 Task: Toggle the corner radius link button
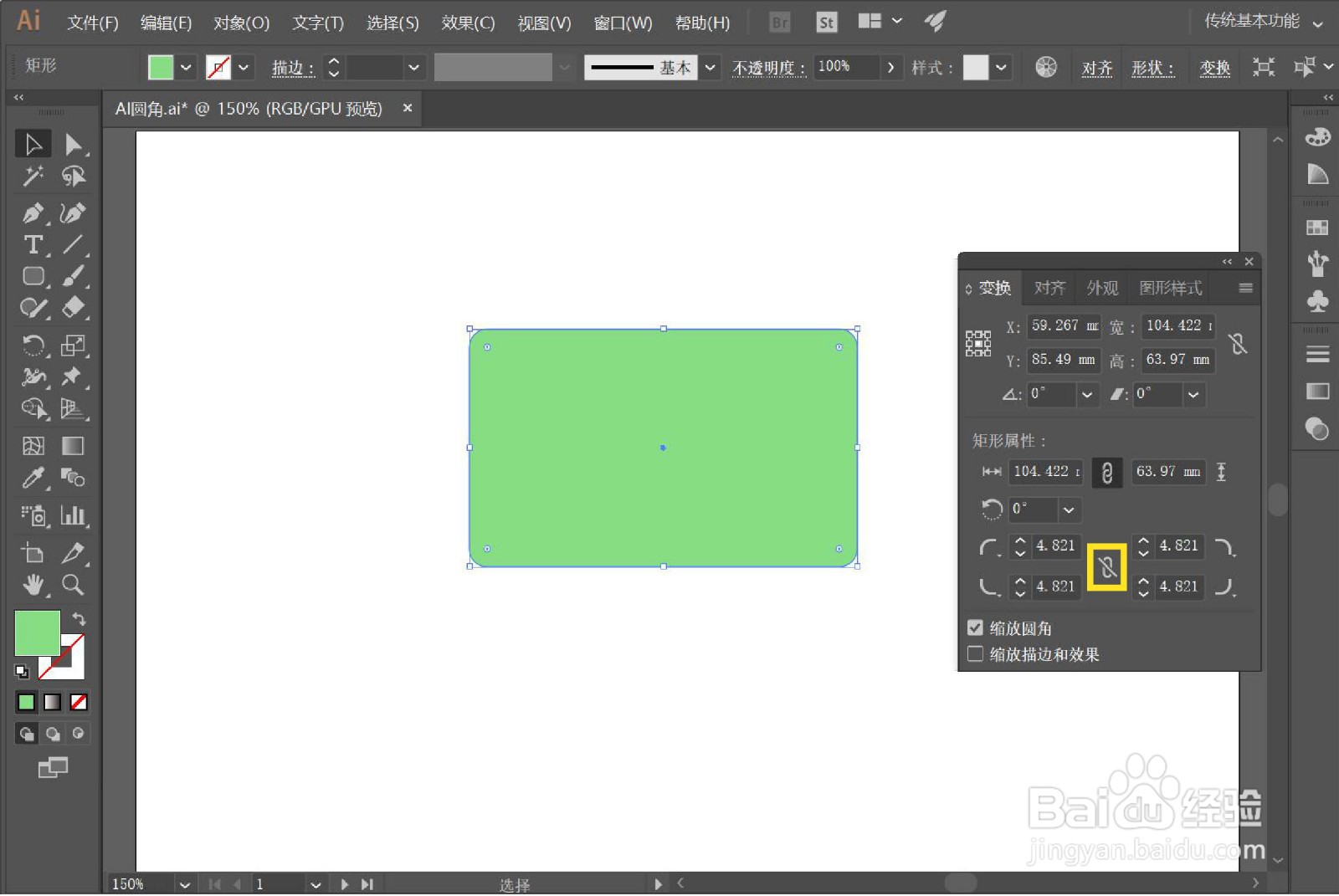1106,567
